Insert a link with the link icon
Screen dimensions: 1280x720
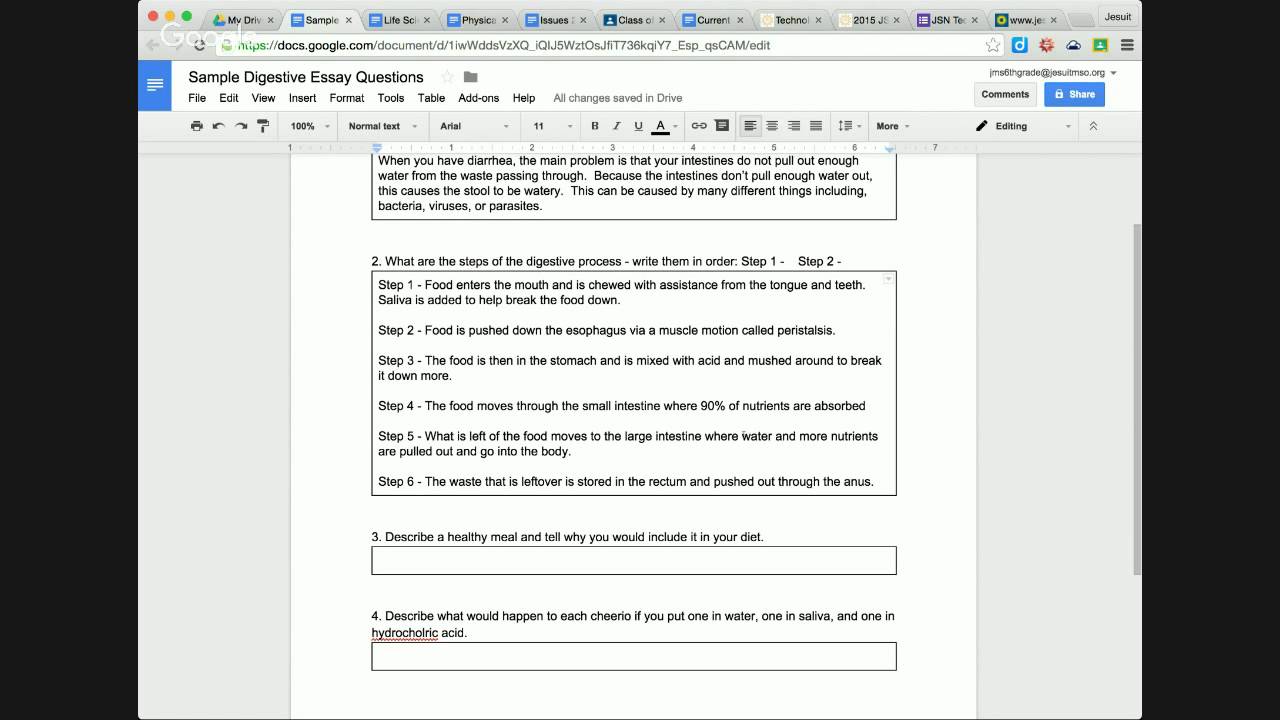click(699, 126)
